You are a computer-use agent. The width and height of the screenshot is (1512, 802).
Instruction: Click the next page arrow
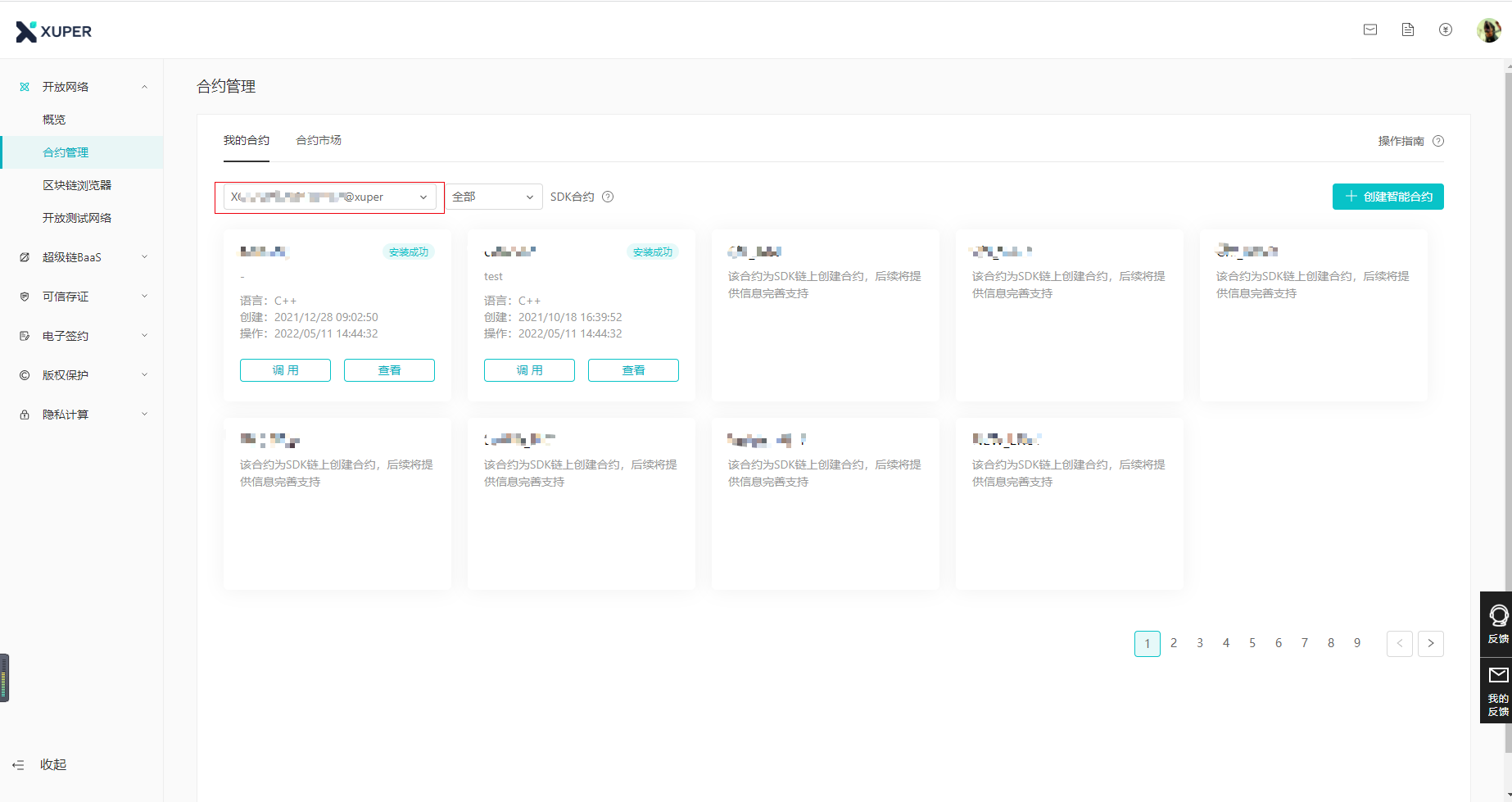pyautogui.click(x=1431, y=643)
